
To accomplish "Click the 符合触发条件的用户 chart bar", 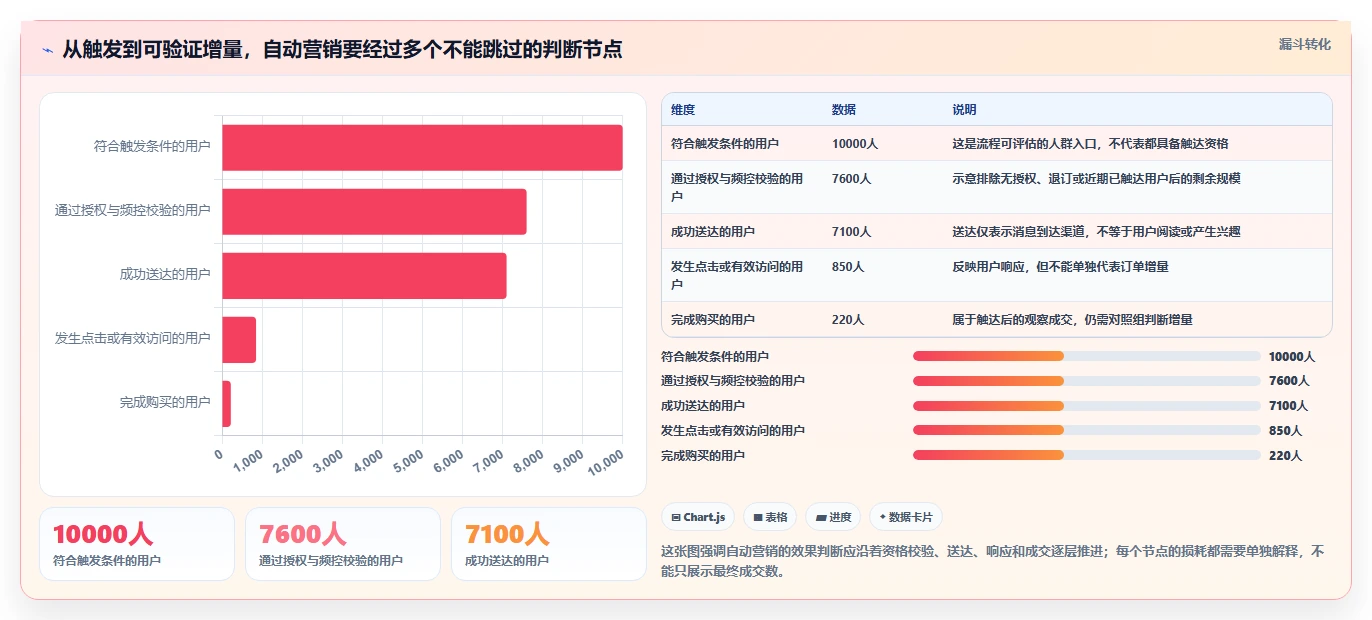I will coord(422,147).
